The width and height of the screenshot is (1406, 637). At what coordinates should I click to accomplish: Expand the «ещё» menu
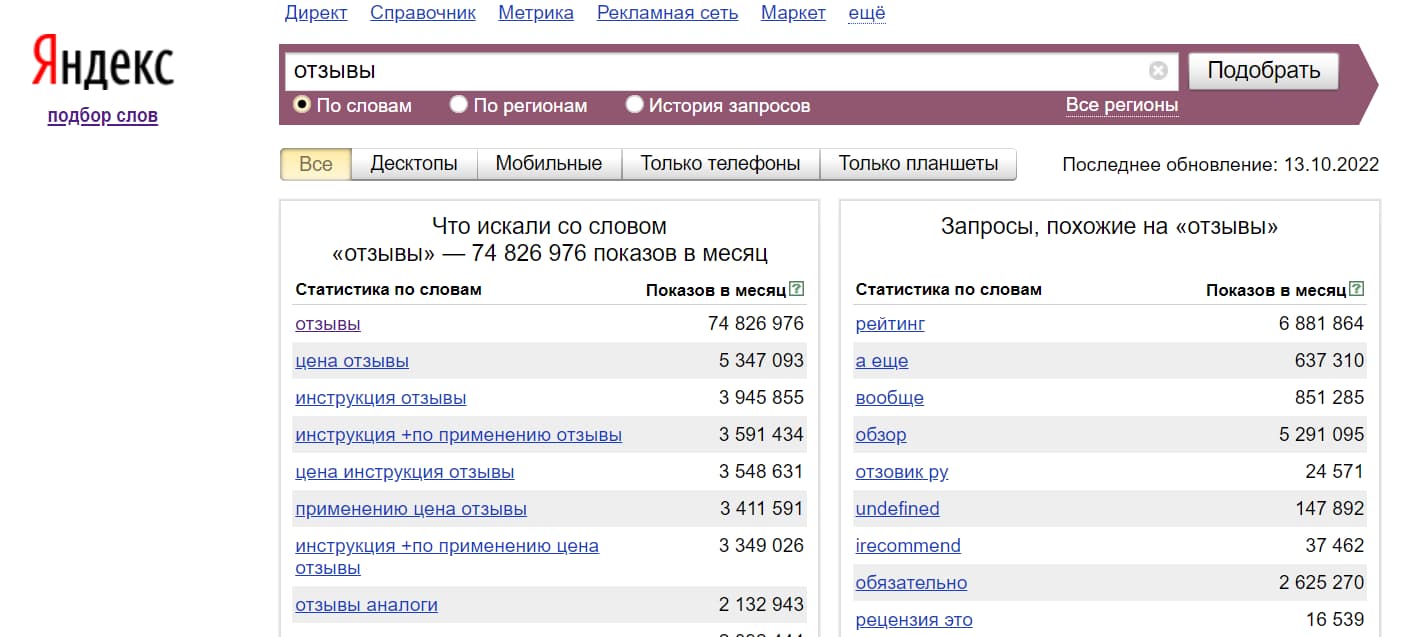pyautogui.click(x=866, y=12)
